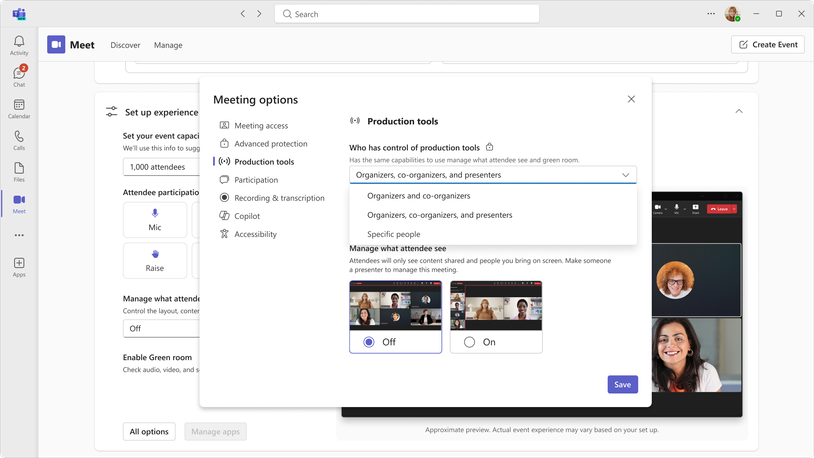This screenshot has height=458, width=814.
Task: Open Participation settings
Action: 249,180
